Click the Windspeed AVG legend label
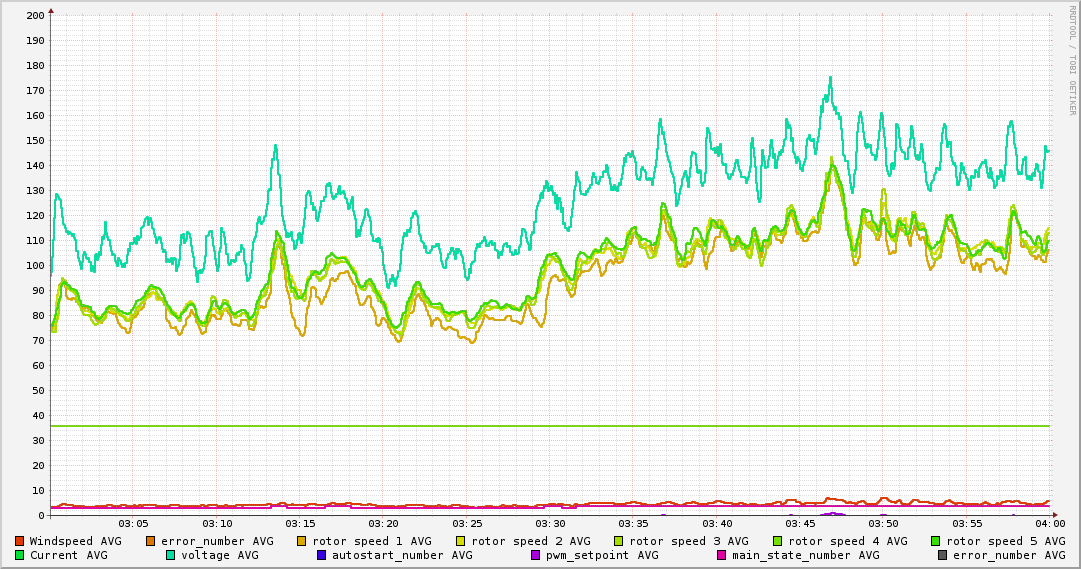This screenshot has height=569, width=1081. 75,541
